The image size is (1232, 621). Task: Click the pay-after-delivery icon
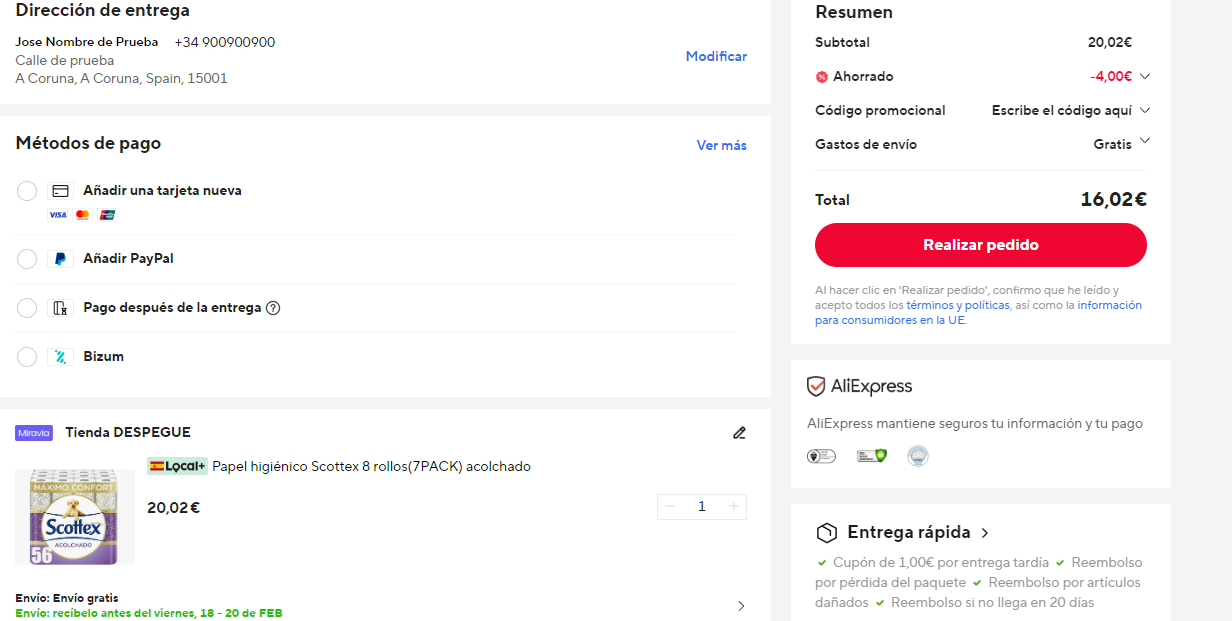tap(60, 308)
